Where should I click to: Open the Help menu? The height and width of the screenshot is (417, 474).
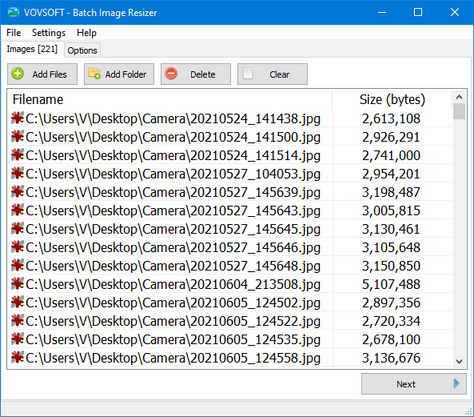pyautogui.click(x=87, y=33)
